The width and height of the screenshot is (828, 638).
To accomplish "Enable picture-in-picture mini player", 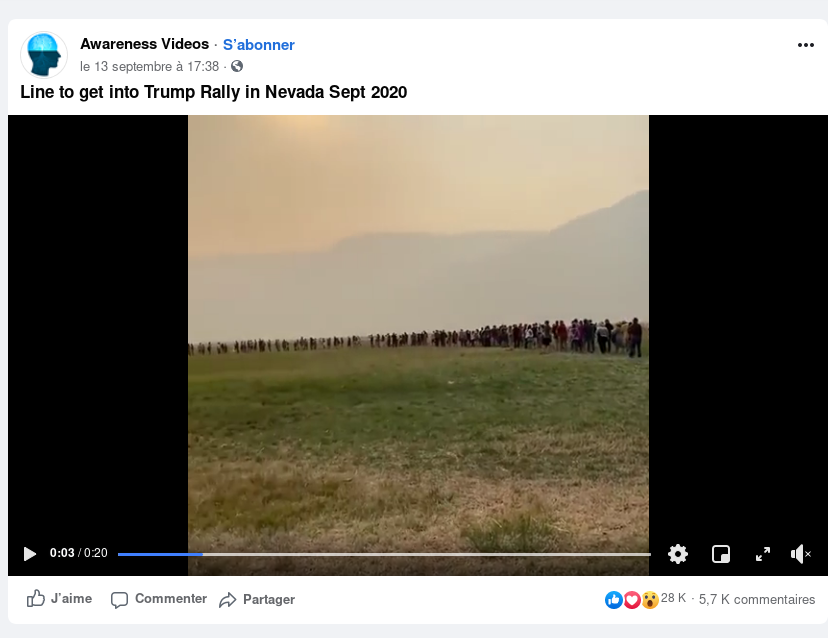I will click(721, 554).
